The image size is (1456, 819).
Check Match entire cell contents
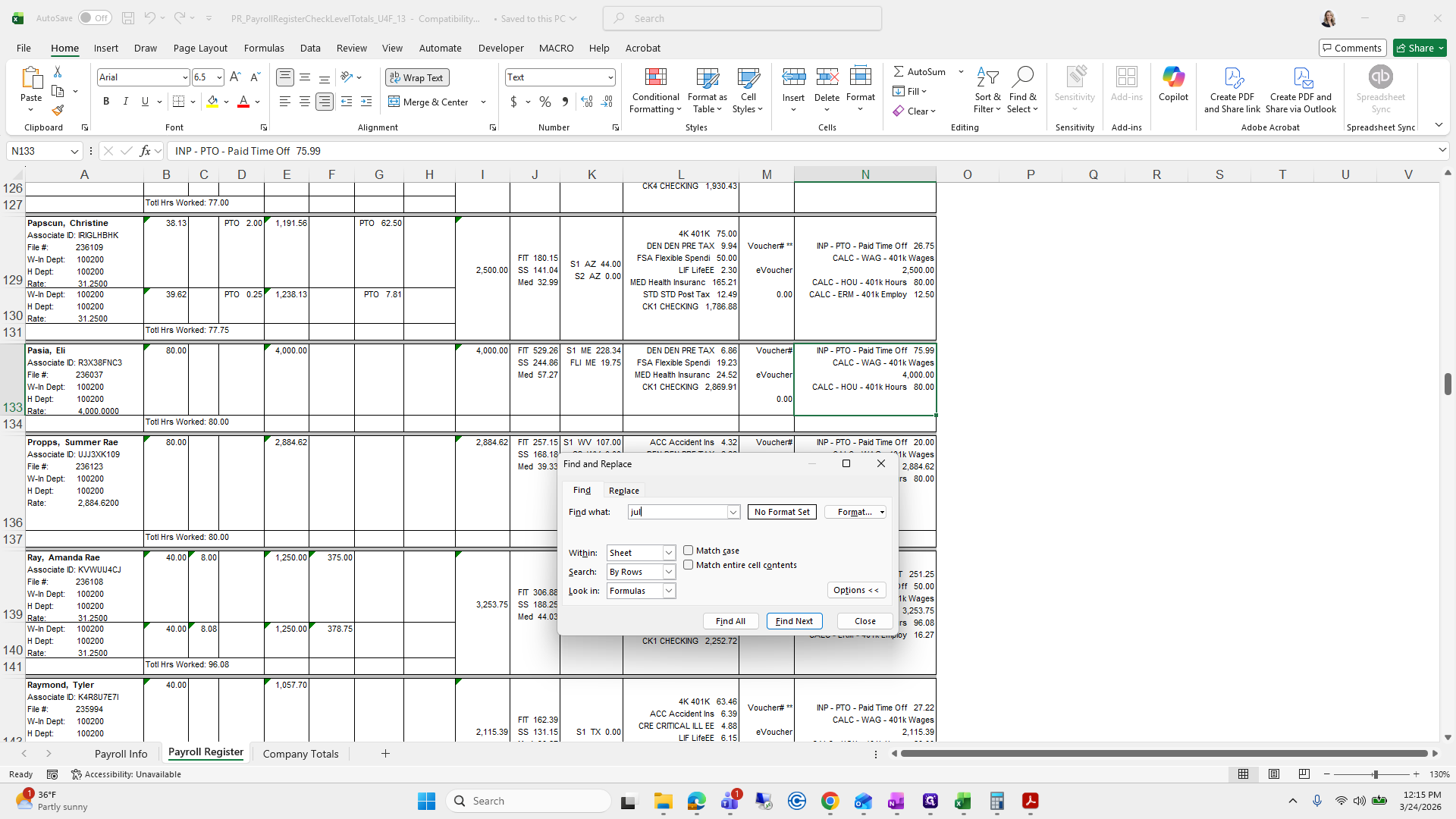coord(689,565)
